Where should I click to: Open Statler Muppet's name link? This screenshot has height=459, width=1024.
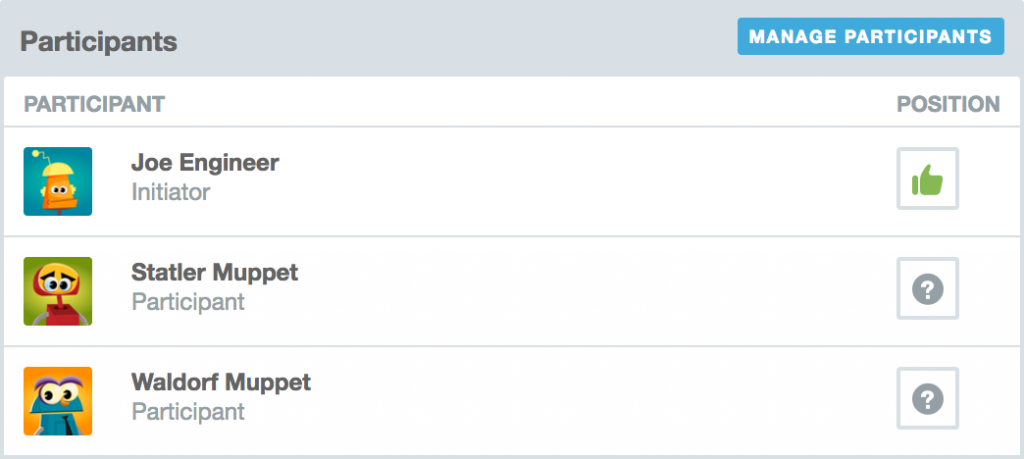tap(214, 272)
